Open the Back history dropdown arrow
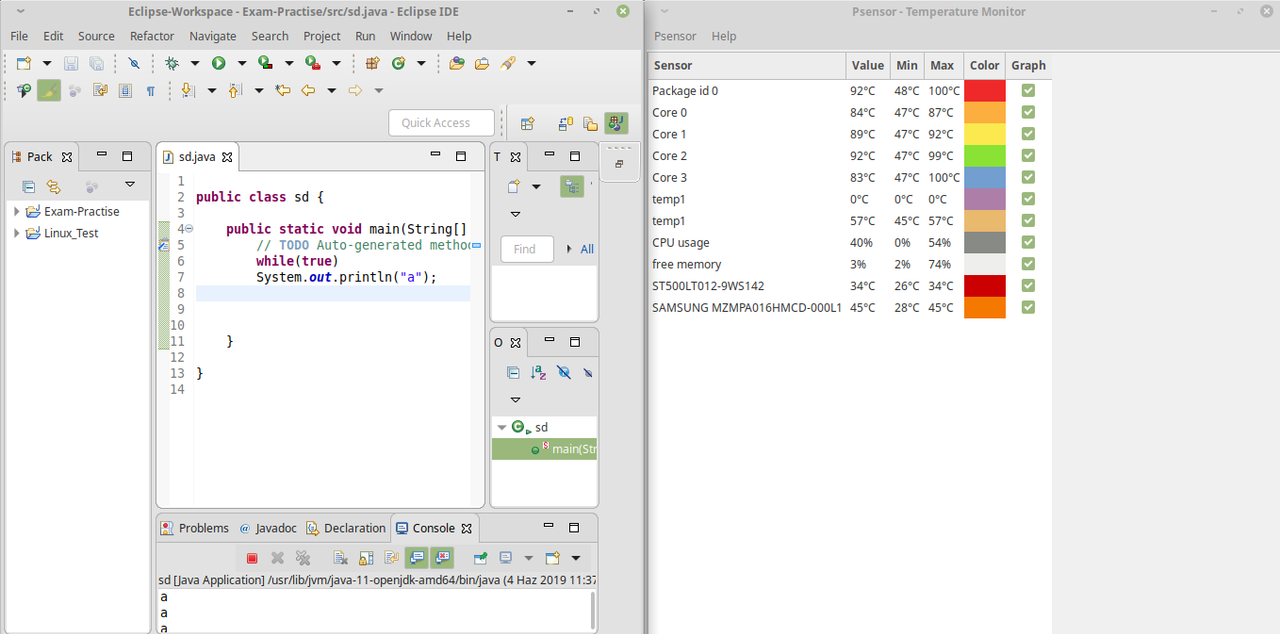Screen dimensions: 1280x634 click(331, 90)
